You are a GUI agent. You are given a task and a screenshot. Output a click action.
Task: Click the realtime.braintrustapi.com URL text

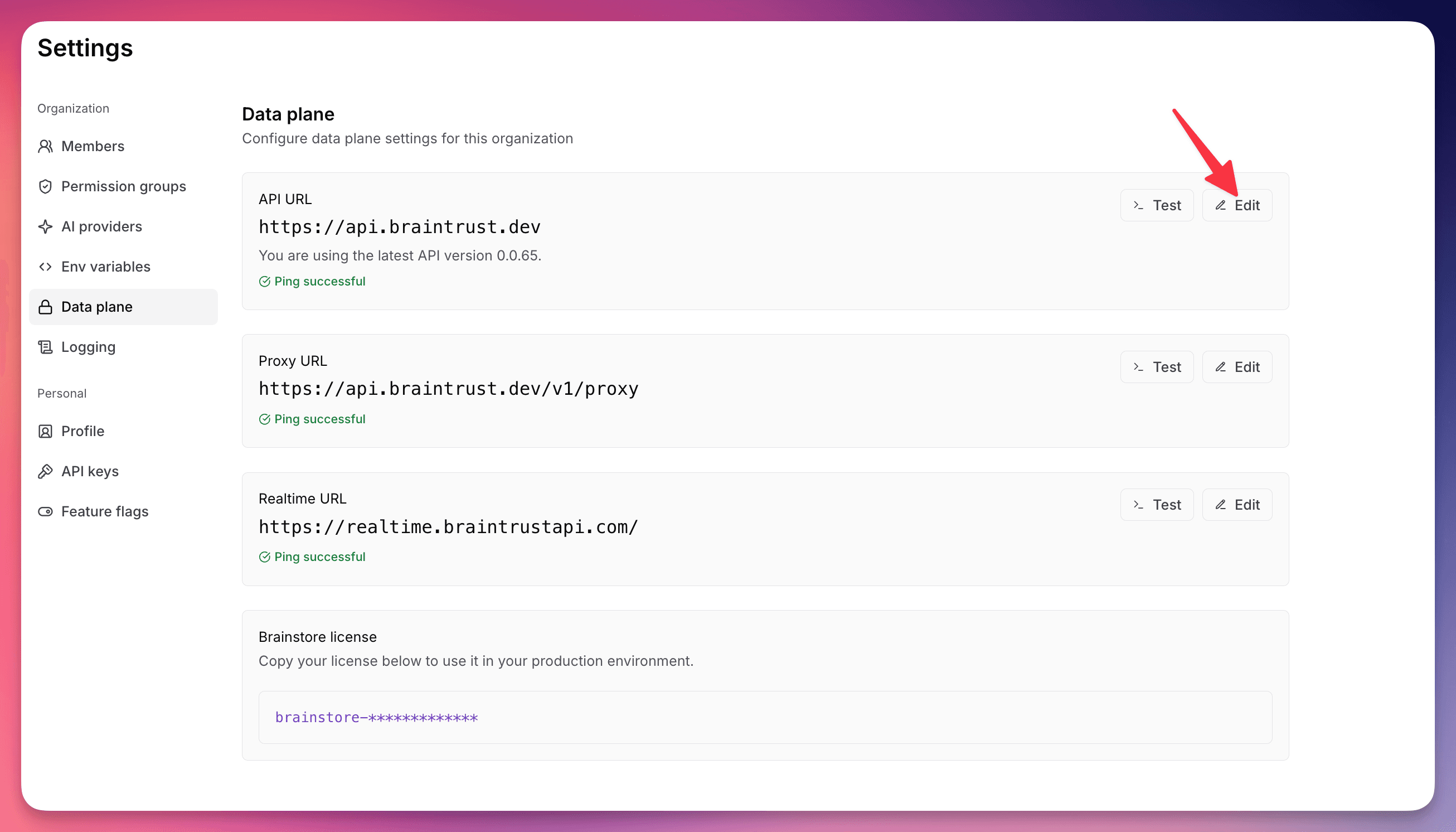pyautogui.click(x=448, y=526)
